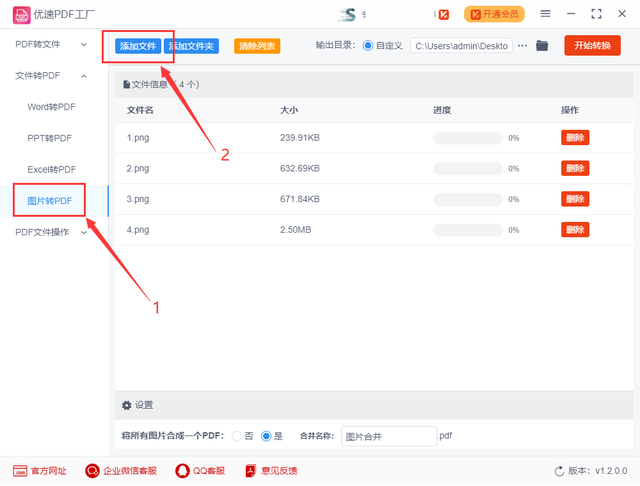Click the 开通会员 button
The image size is (640, 486).
(x=494, y=15)
